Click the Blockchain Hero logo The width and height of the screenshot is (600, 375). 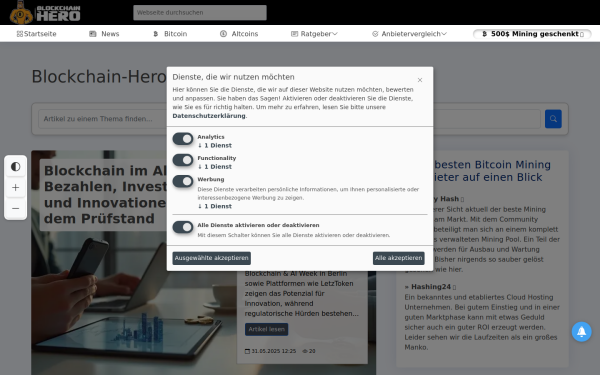tap(45, 12)
